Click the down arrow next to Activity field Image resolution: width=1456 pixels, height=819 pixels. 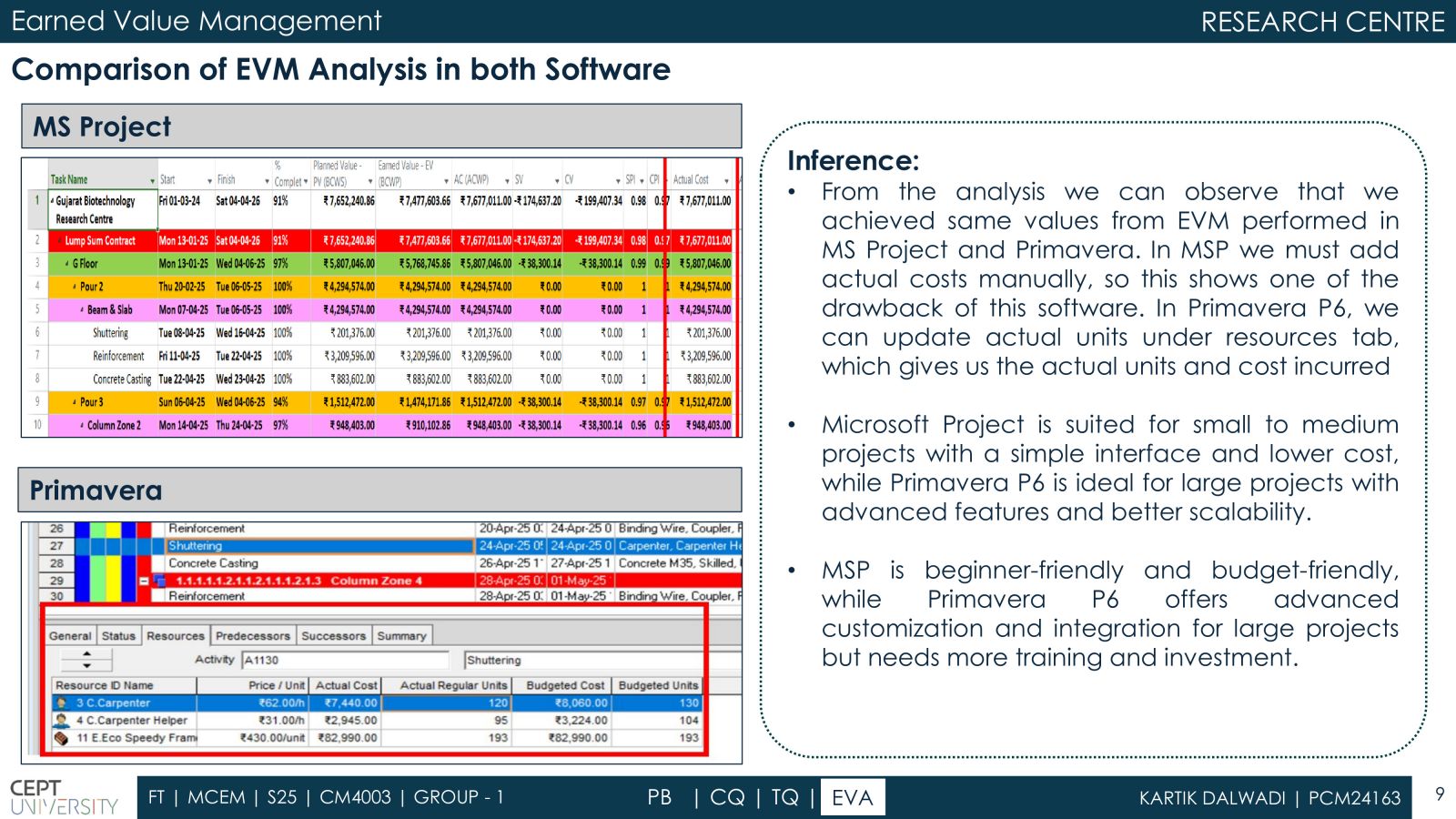click(x=87, y=665)
